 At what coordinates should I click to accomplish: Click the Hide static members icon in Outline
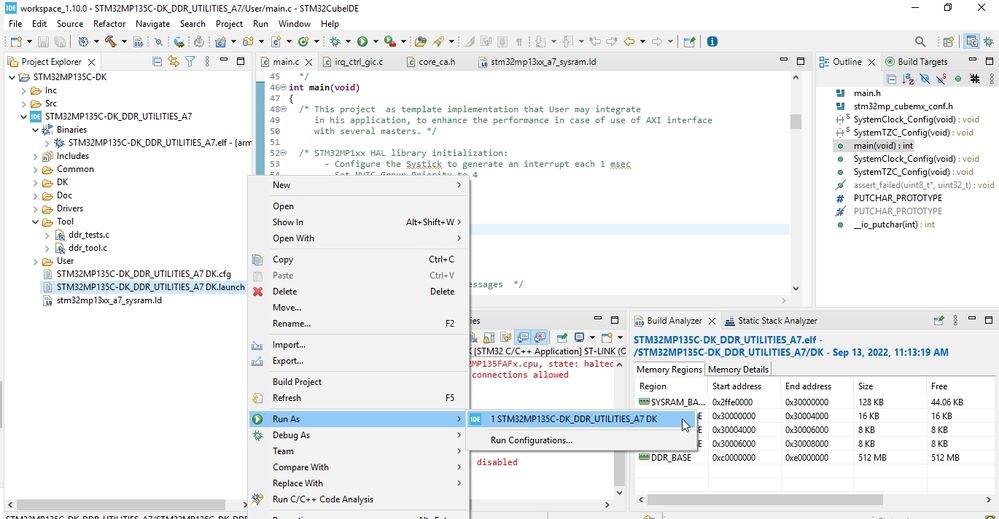(941, 79)
